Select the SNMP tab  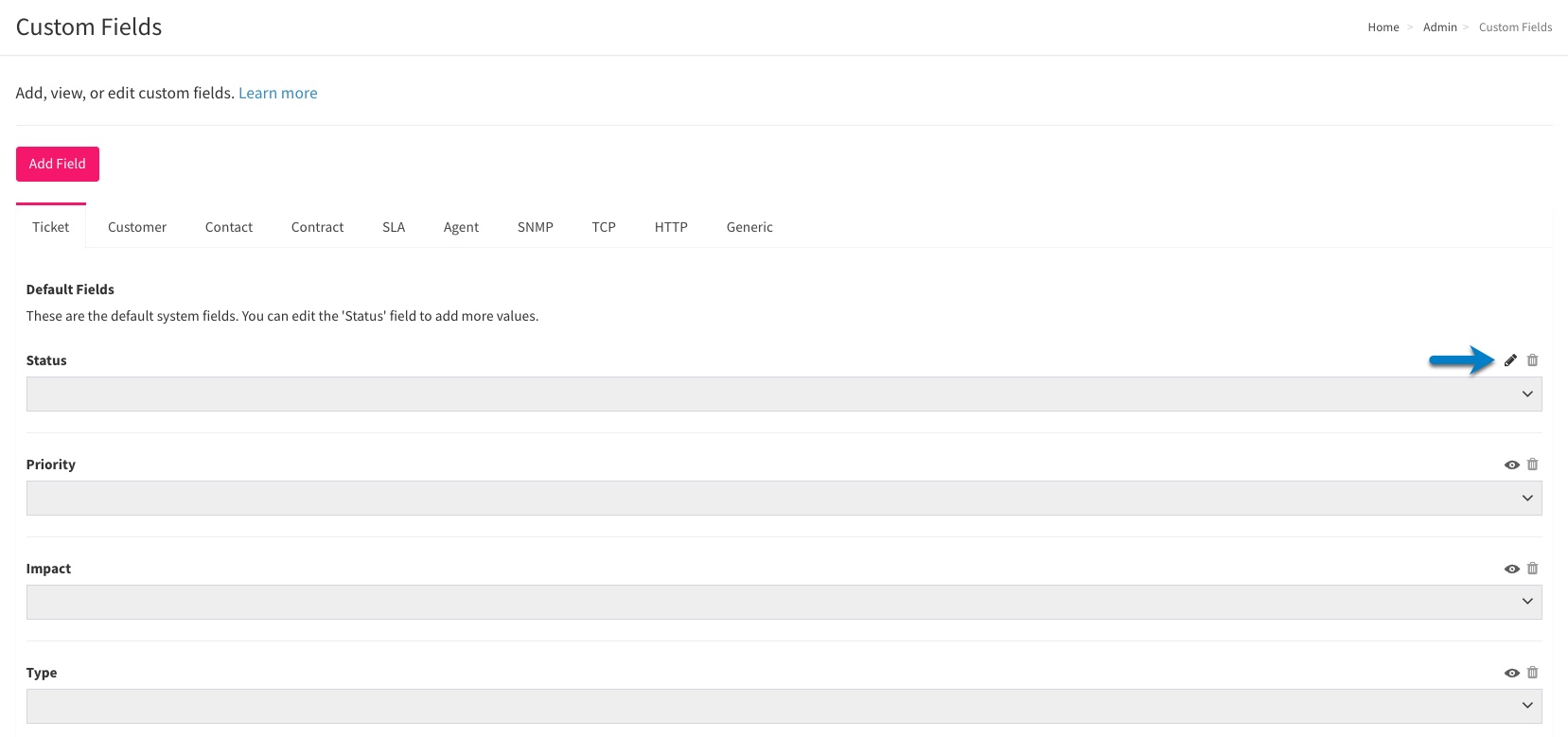point(535,227)
